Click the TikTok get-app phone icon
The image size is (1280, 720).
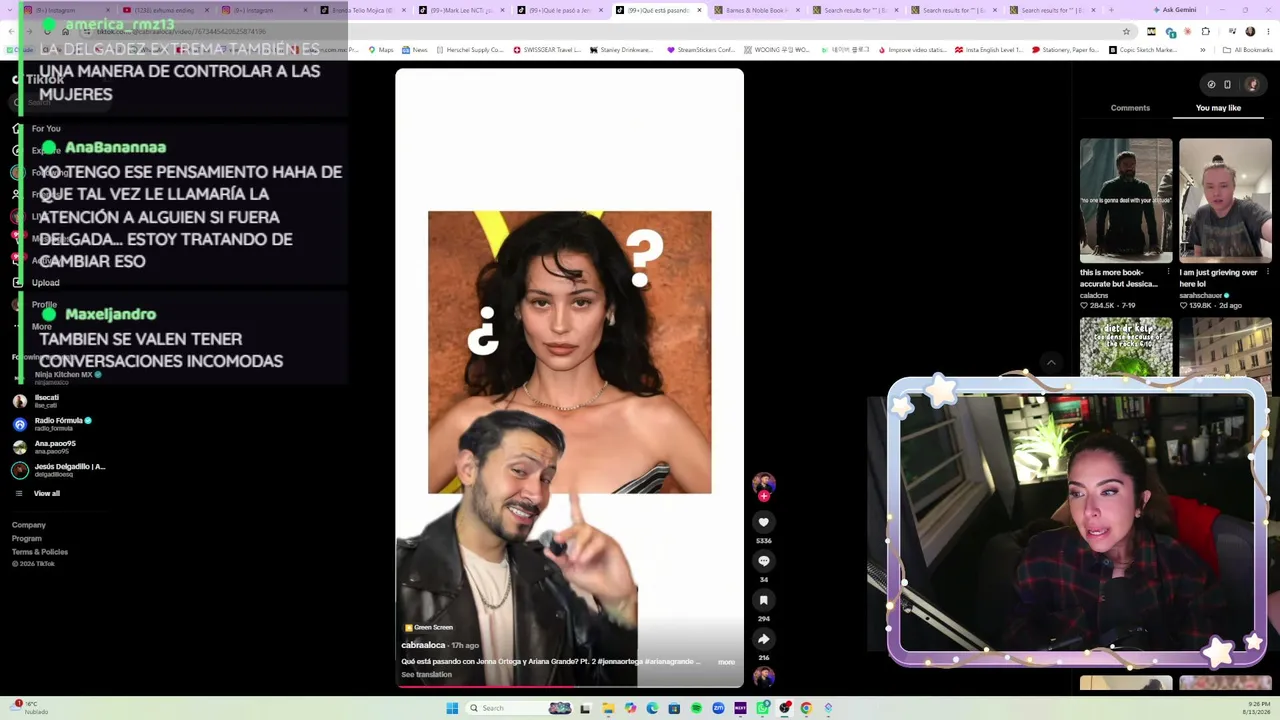1227,84
